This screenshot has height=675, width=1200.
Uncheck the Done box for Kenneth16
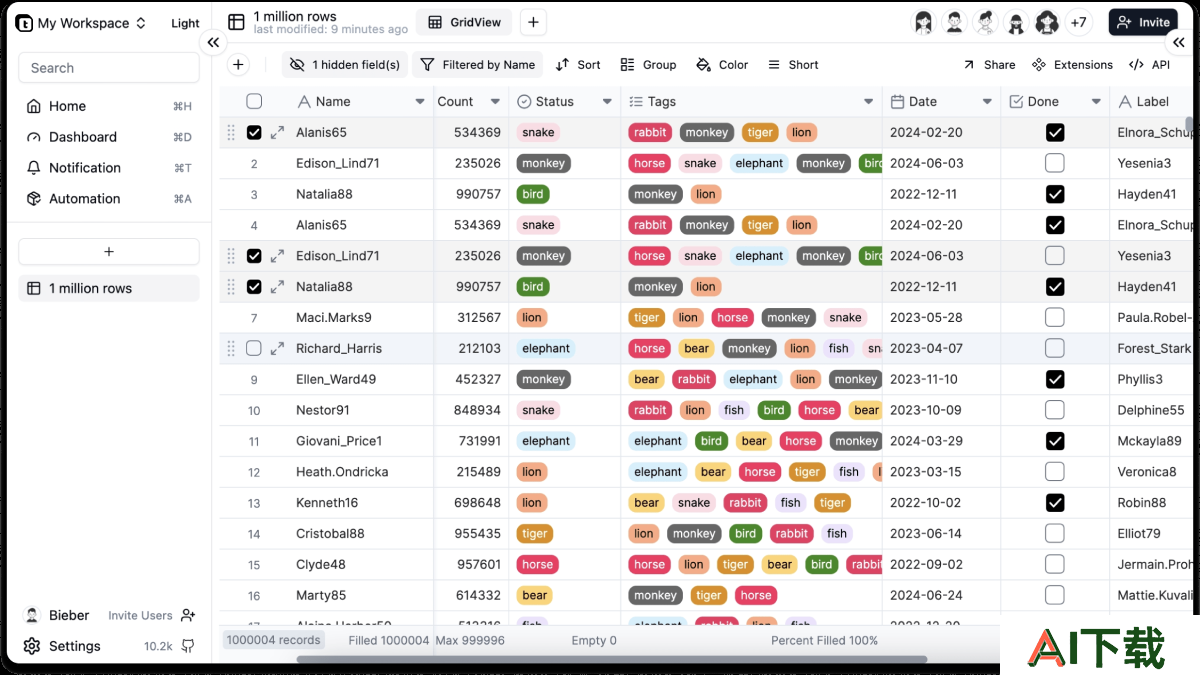pyautogui.click(x=1054, y=502)
